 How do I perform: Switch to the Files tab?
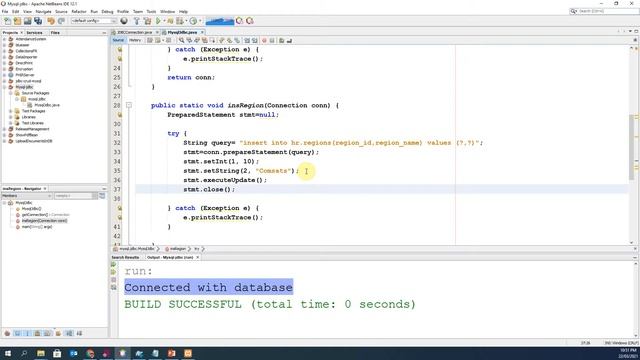click(55, 33)
